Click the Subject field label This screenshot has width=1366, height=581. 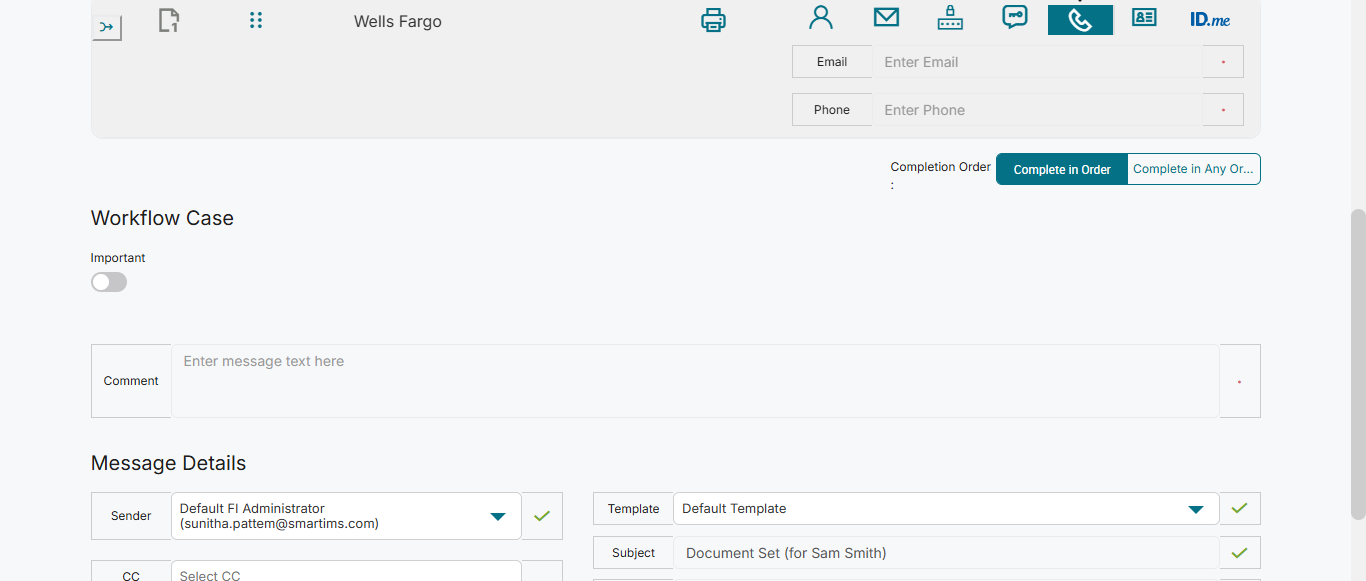[633, 552]
